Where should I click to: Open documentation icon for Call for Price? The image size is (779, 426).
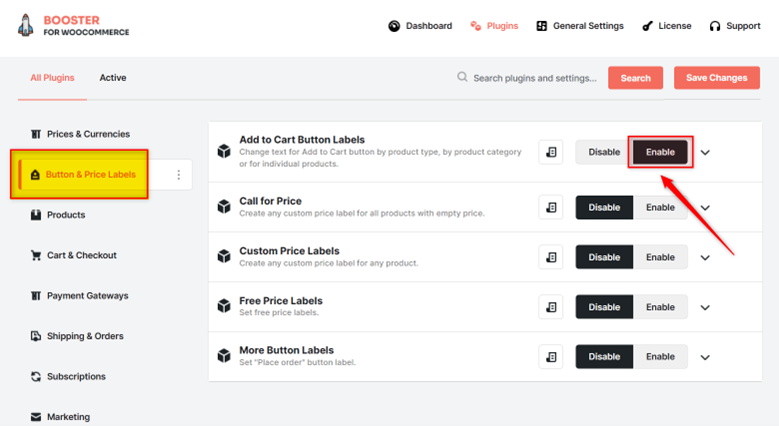(550, 207)
